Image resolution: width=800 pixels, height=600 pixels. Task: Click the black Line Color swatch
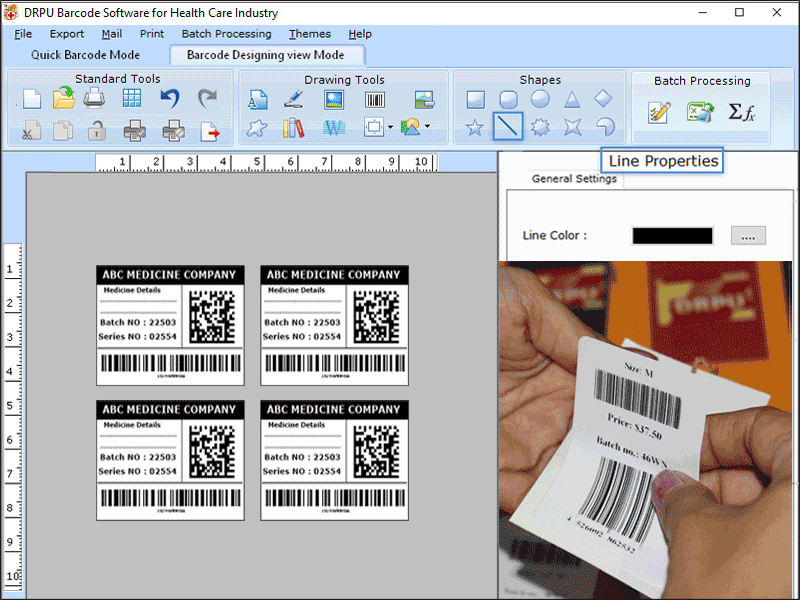(x=672, y=235)
